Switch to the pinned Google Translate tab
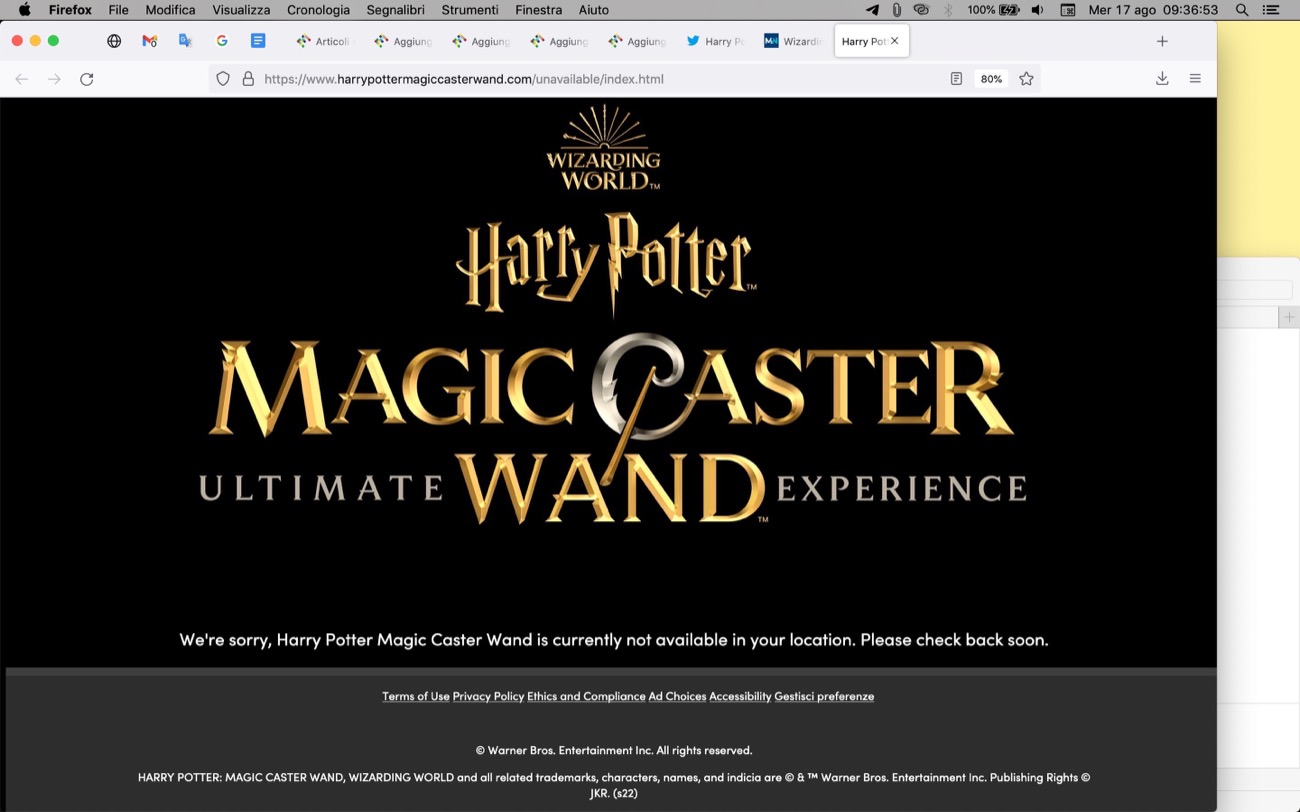This screenshot has height=812, width=1300. point(185,41)
